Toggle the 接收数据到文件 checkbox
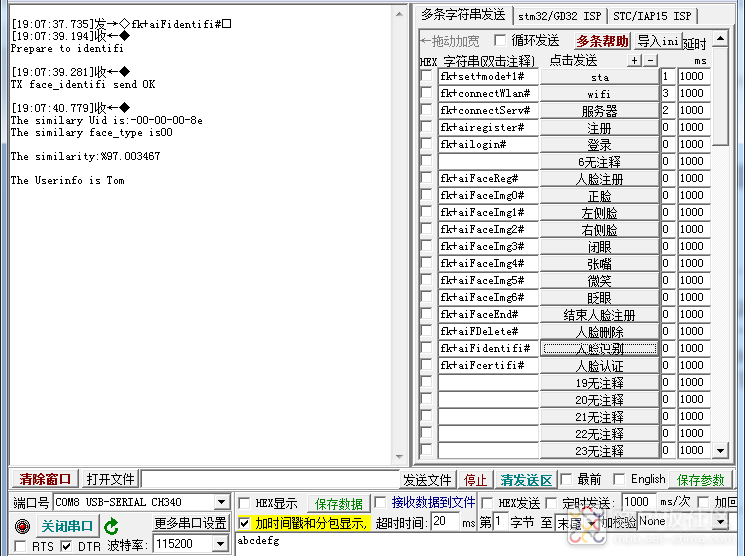The width and height of the screenshot is (745, 556). 380,502
